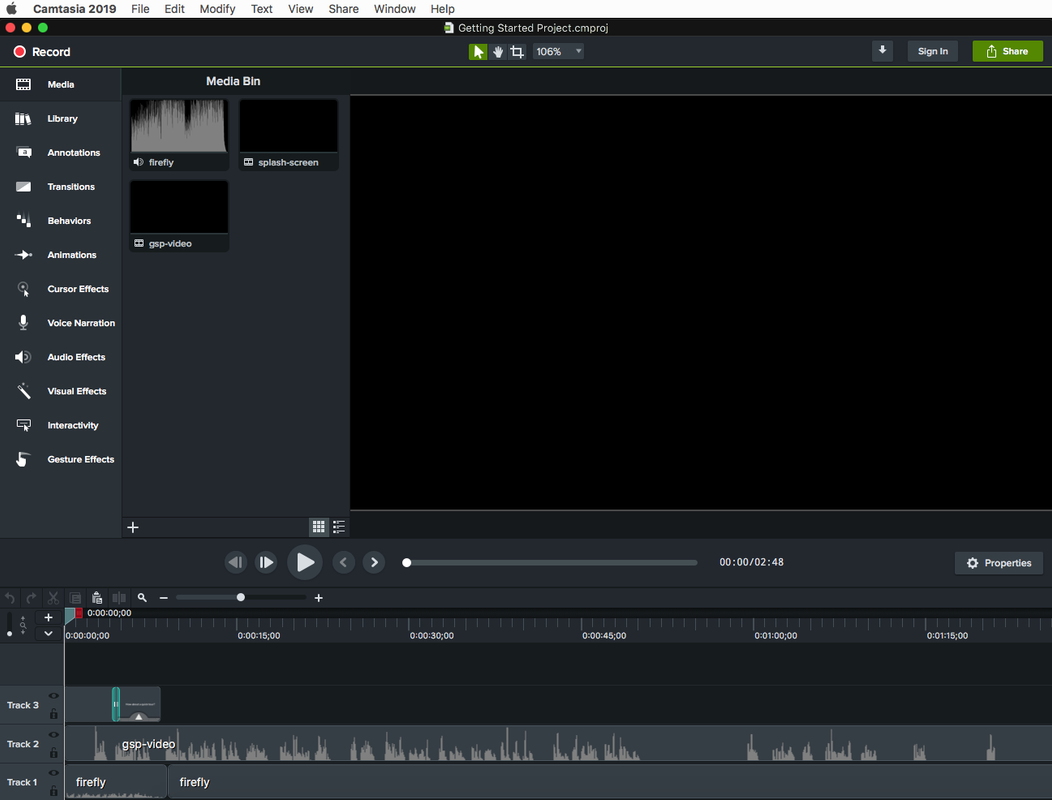Click the Cut scissors icon

tap(53, 598)
